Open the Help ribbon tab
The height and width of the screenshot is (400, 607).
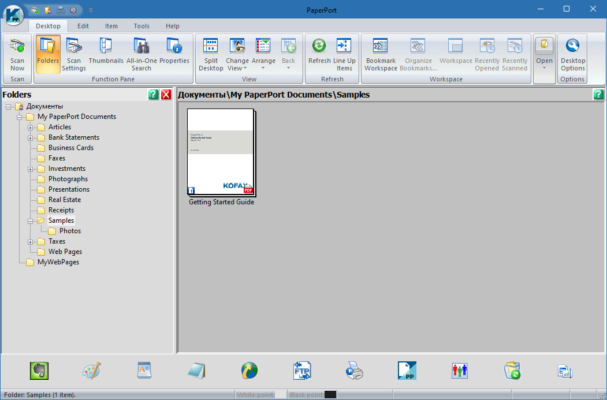point(172,26)
